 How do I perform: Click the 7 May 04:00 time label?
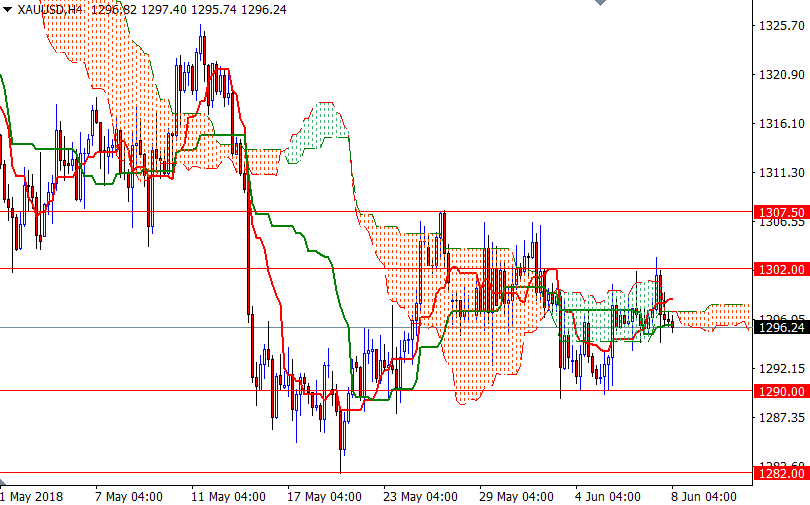pos(129,496)
